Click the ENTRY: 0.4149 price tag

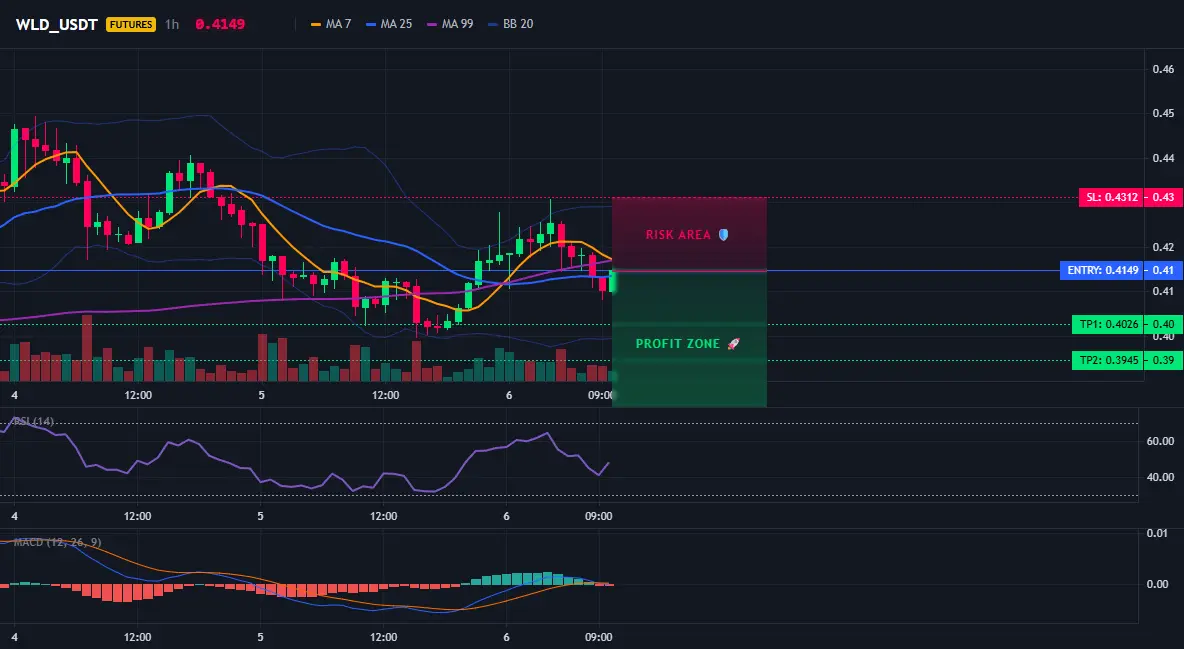click(1102, 270)
